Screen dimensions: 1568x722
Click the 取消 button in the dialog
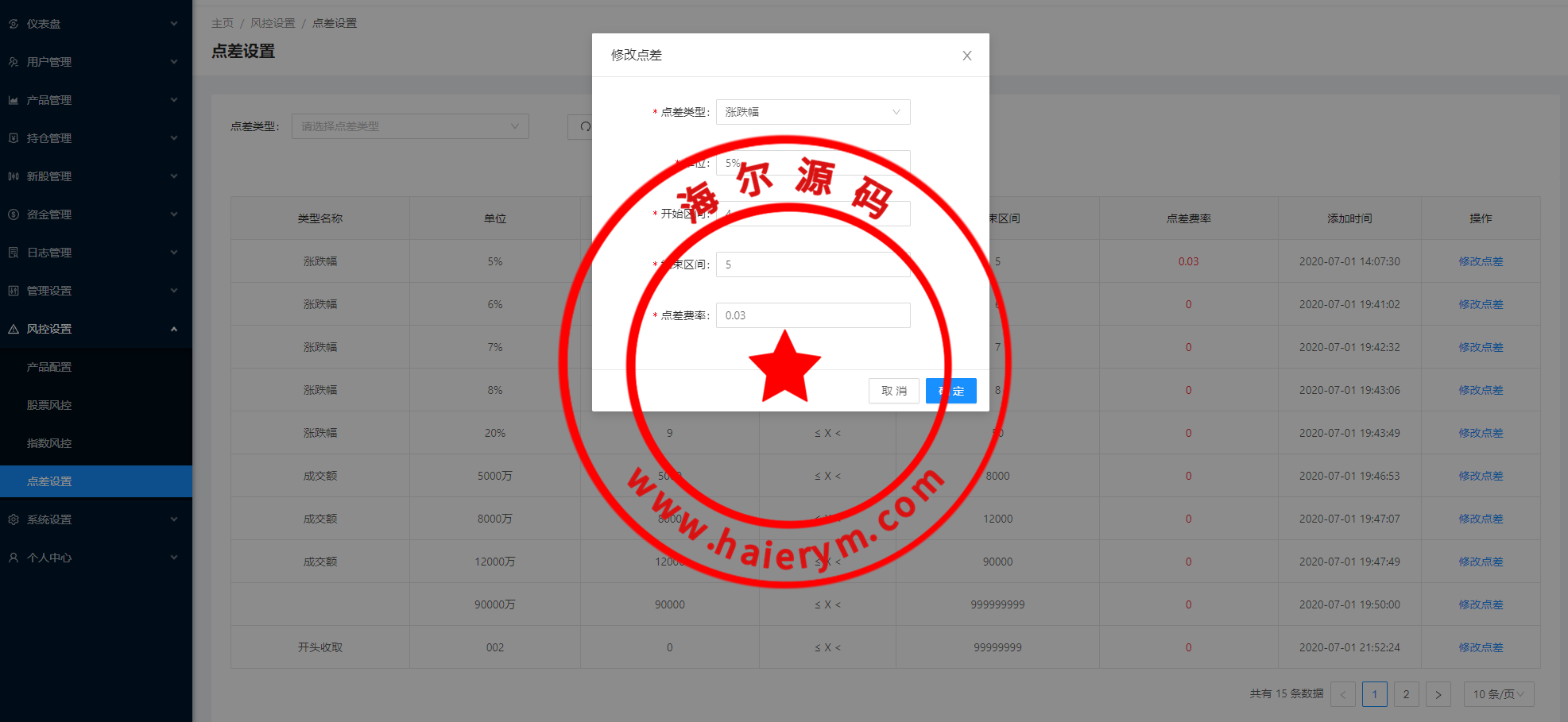tap(893, 391)
